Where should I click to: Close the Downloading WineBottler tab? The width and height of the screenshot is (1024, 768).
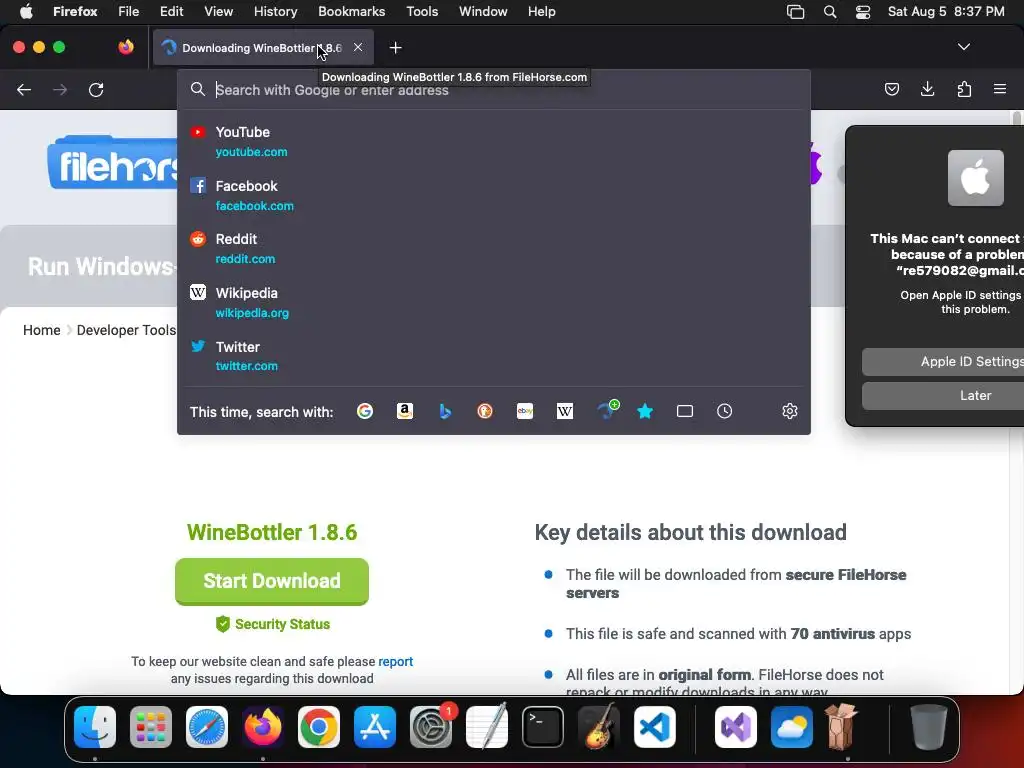click(x=358, y=47)
